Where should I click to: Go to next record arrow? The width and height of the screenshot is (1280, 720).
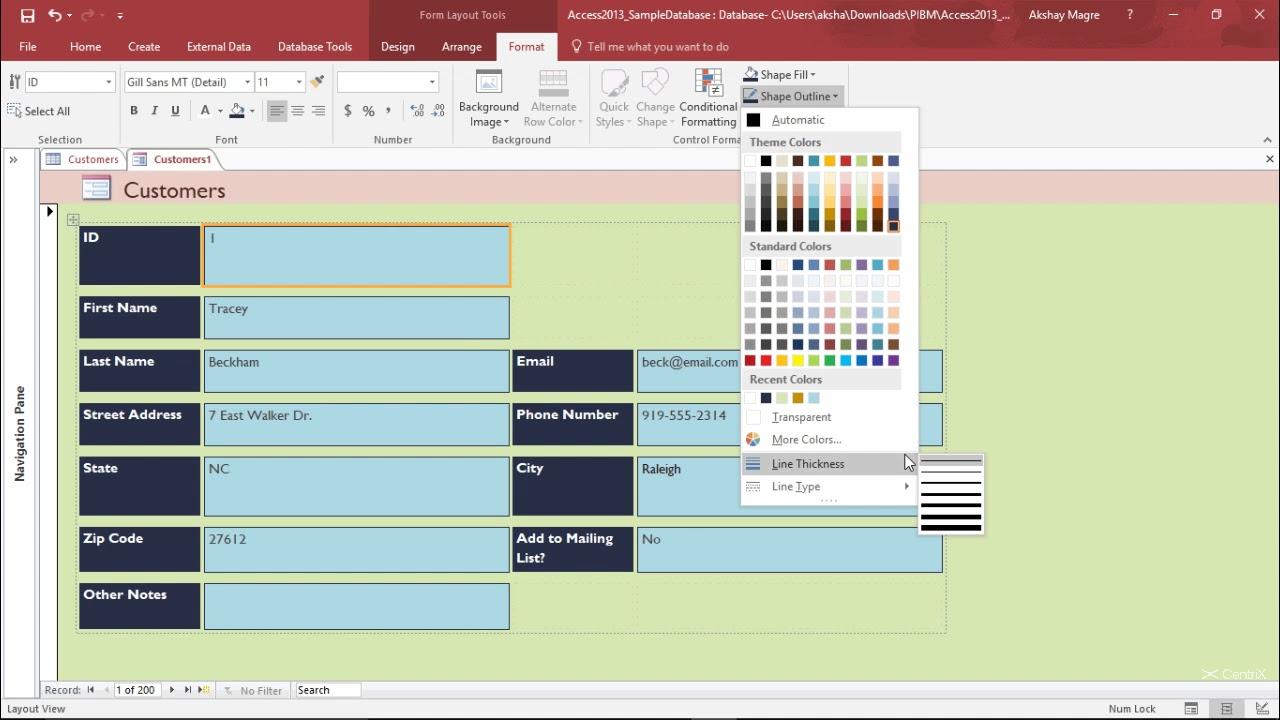click(x=172, y=690)
